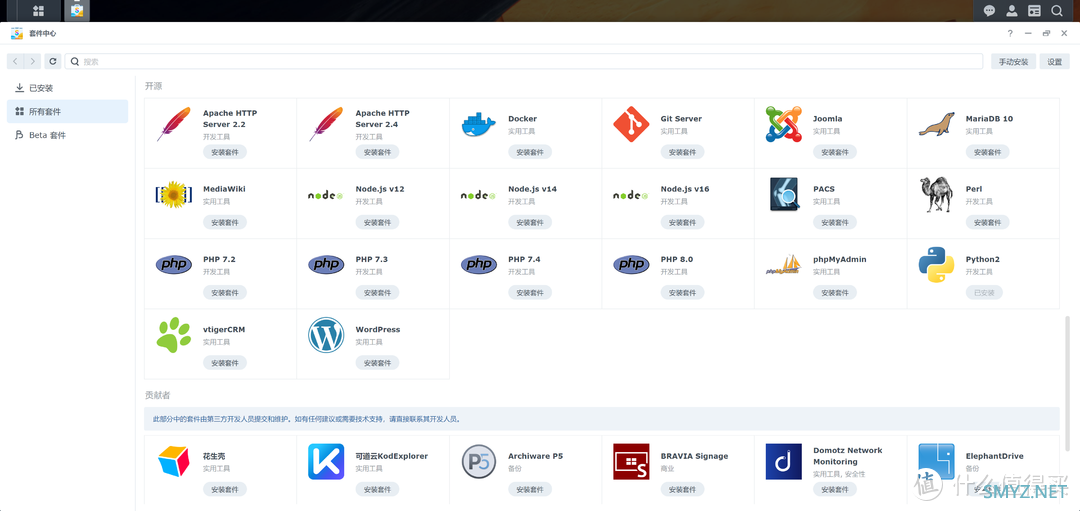The height and width of the screenshot is (511, 1080).
Task: Open the WordPress logo icon
Action: tap(326, 335)
